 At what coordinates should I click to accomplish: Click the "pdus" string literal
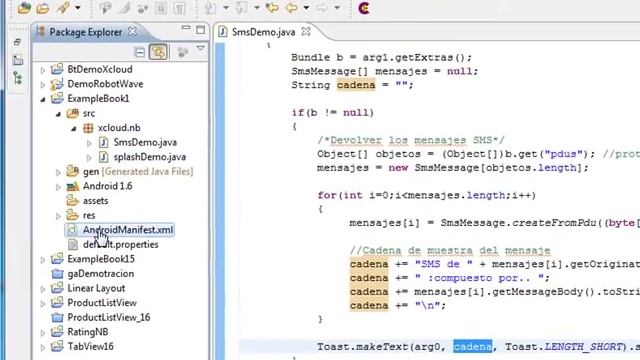tap(564, 154)
